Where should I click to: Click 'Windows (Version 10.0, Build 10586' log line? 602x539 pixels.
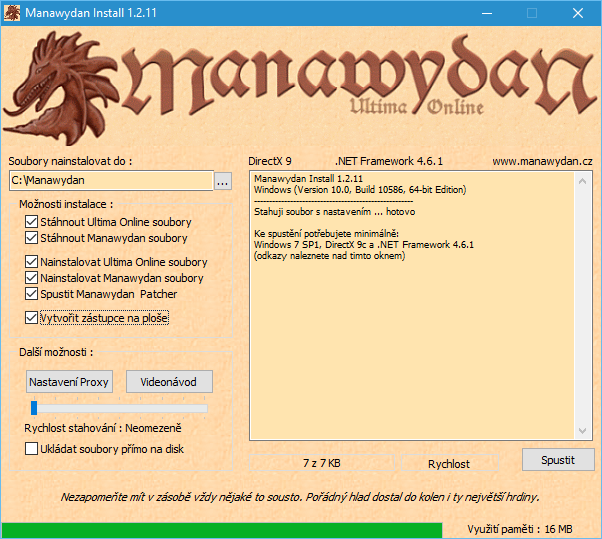360,190
